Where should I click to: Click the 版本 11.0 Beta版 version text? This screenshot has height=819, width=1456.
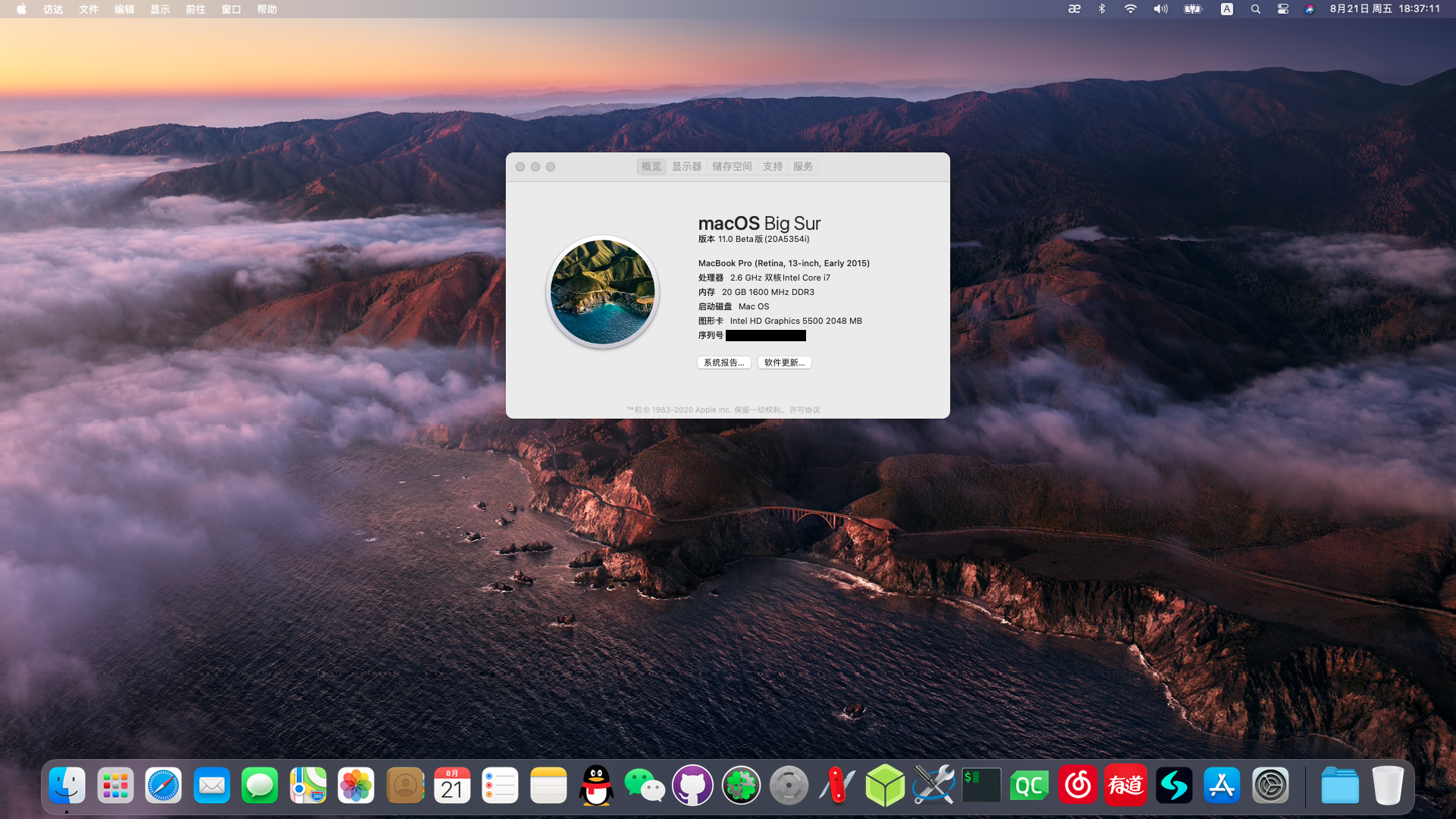(x=754, y=239)
